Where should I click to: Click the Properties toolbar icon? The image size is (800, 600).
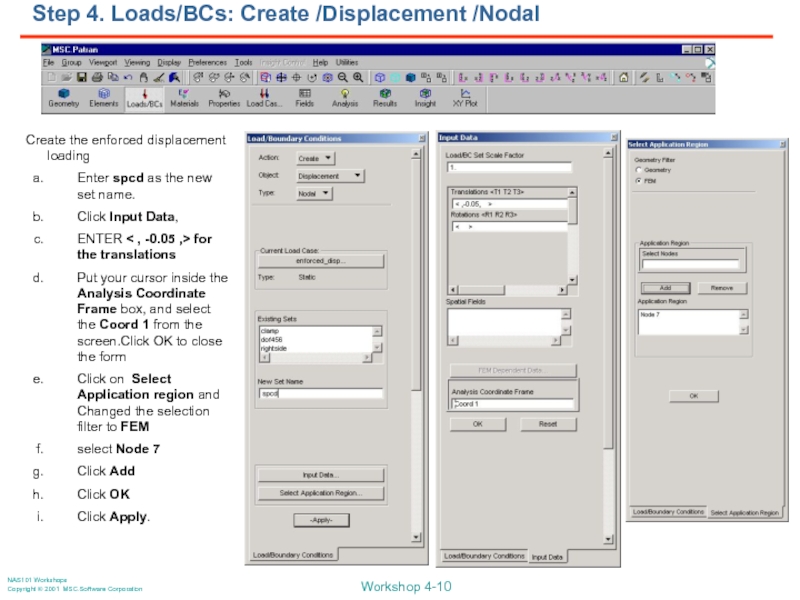click(224, 96)
